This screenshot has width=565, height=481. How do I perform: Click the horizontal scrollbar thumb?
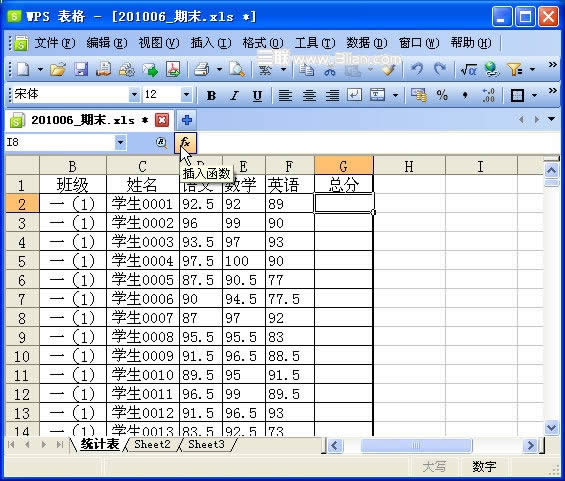point(416,445)
